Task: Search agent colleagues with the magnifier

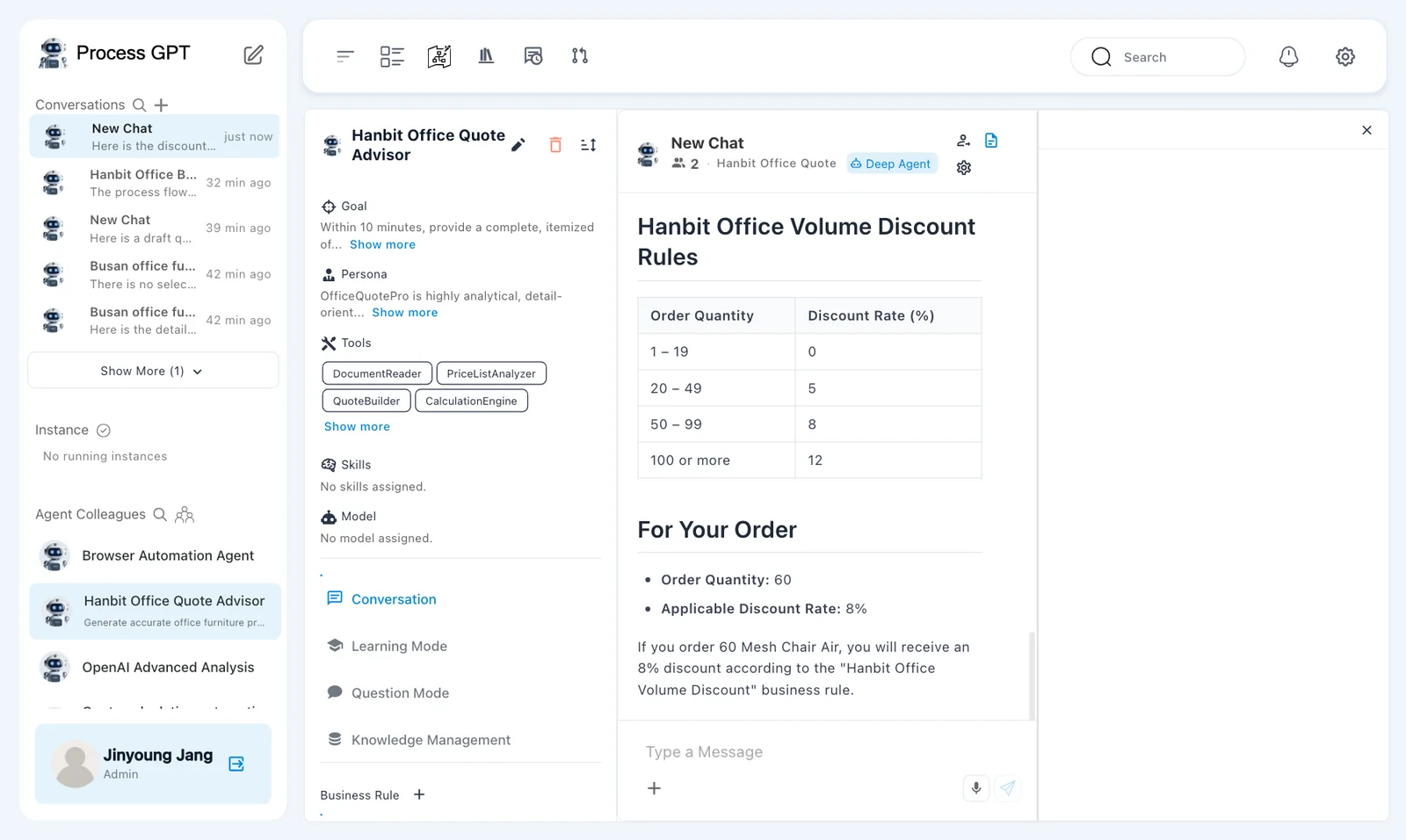Action: pyautogui.click(x=160, y=515)
